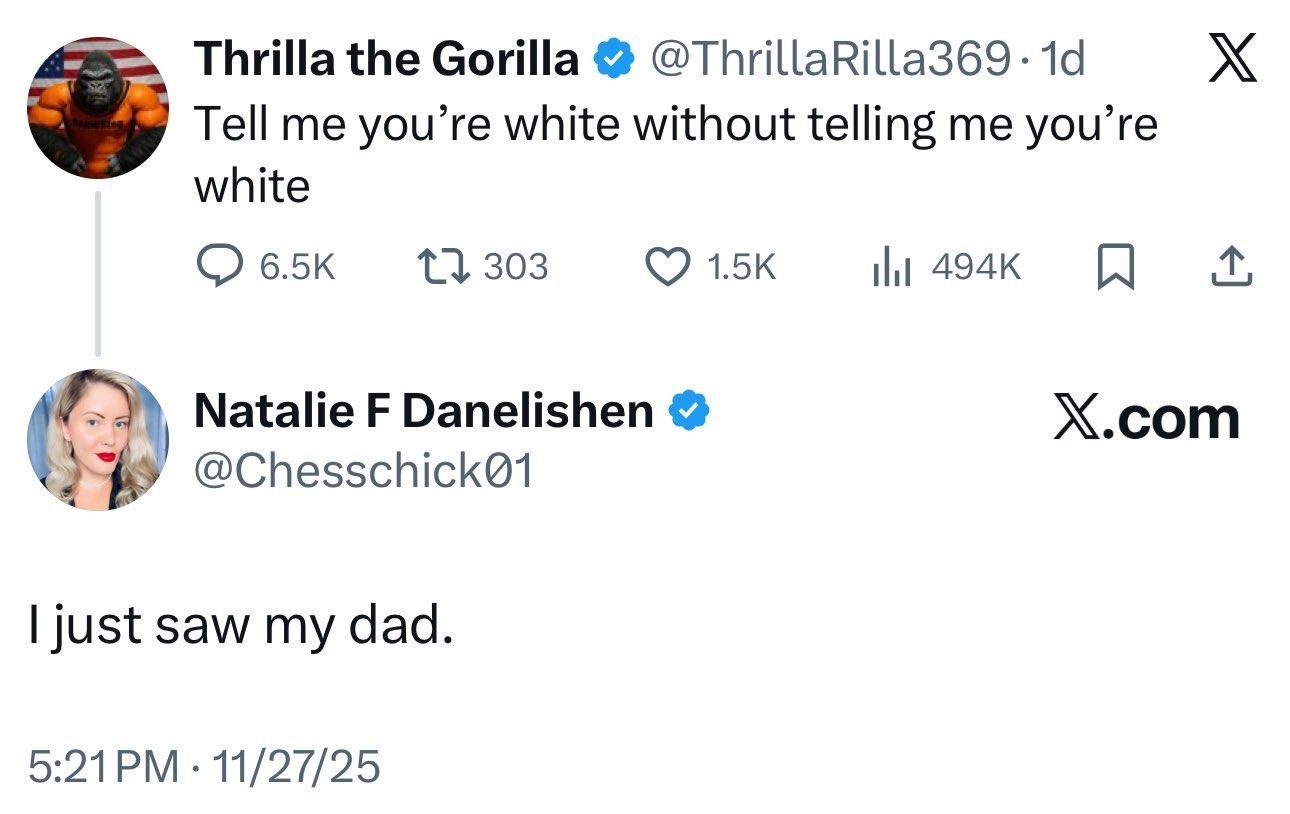
Task: Click the 1d post timestamp
Action: click(x=1062, y=61)
